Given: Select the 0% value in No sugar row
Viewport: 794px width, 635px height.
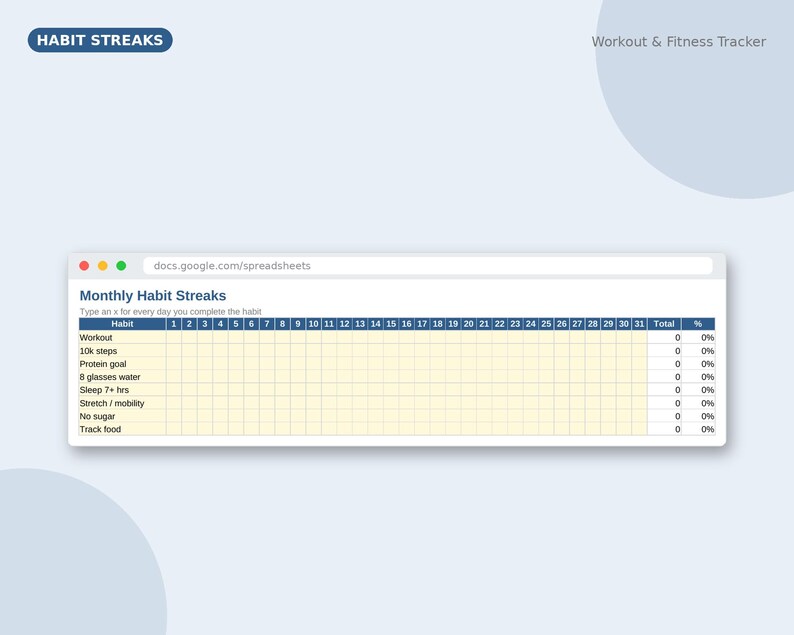Looking at the screenshot, I should (x=698, y=416).
